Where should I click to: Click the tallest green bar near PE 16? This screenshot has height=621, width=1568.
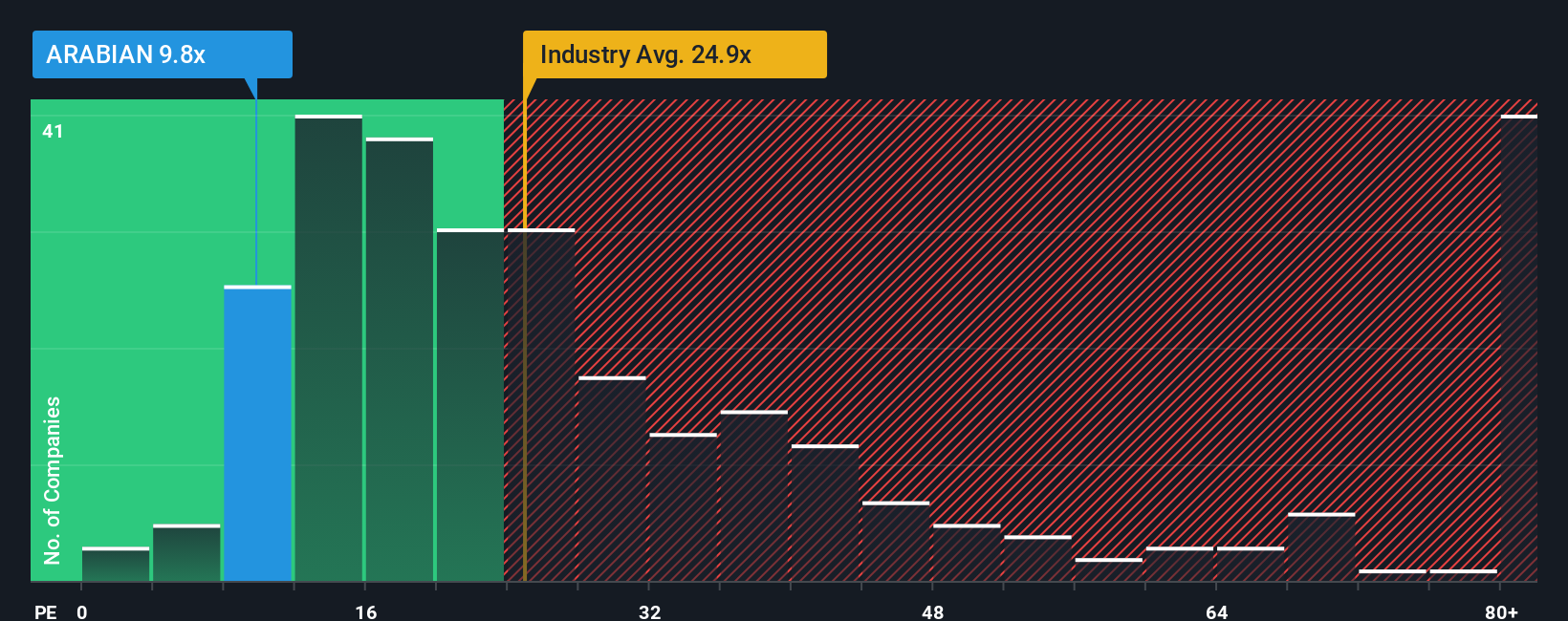click(329, 348)
